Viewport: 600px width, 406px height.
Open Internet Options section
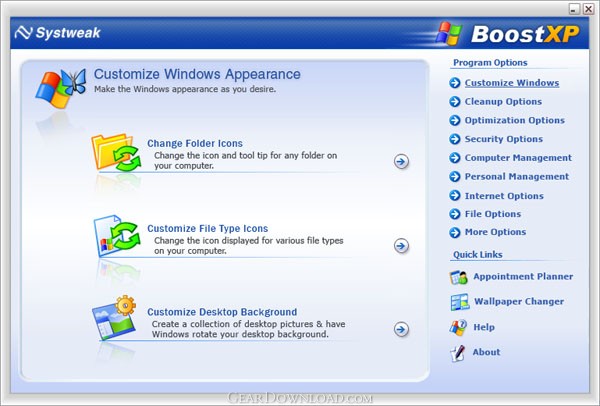pyautogui.click(x=504, y=196)
